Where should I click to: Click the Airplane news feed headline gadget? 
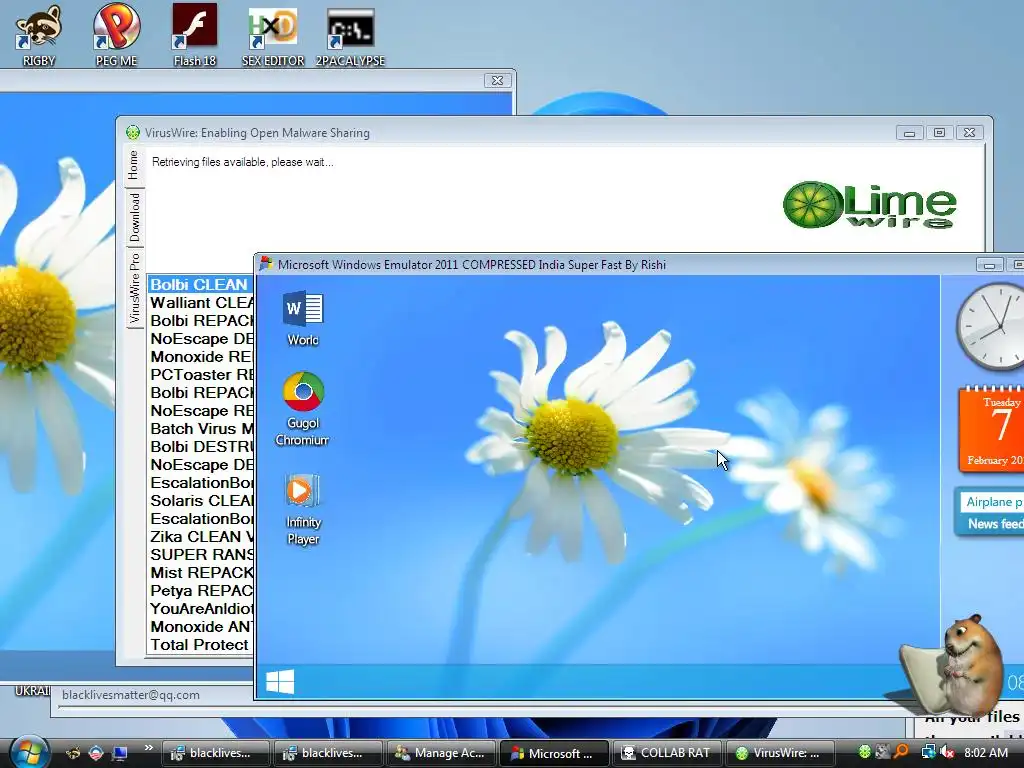point(993,502)
